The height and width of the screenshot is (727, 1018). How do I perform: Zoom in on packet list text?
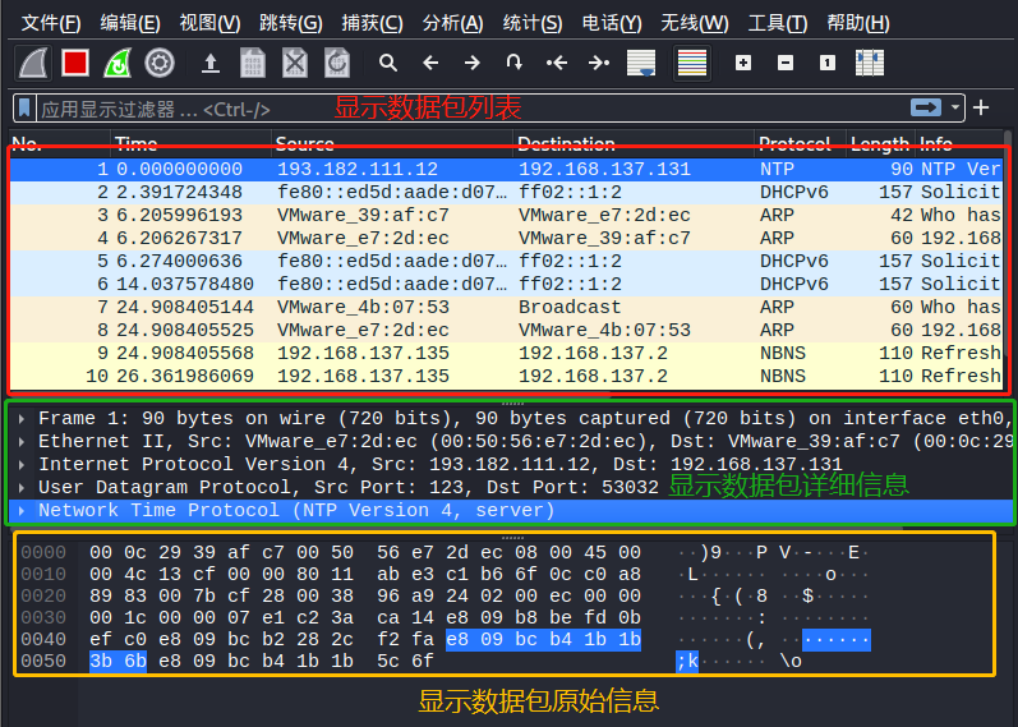[x=743, y=63]
